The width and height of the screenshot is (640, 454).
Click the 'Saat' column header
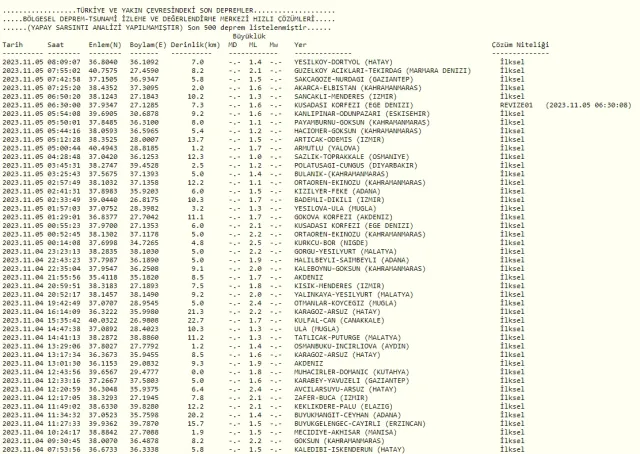(x=57, y=46)
